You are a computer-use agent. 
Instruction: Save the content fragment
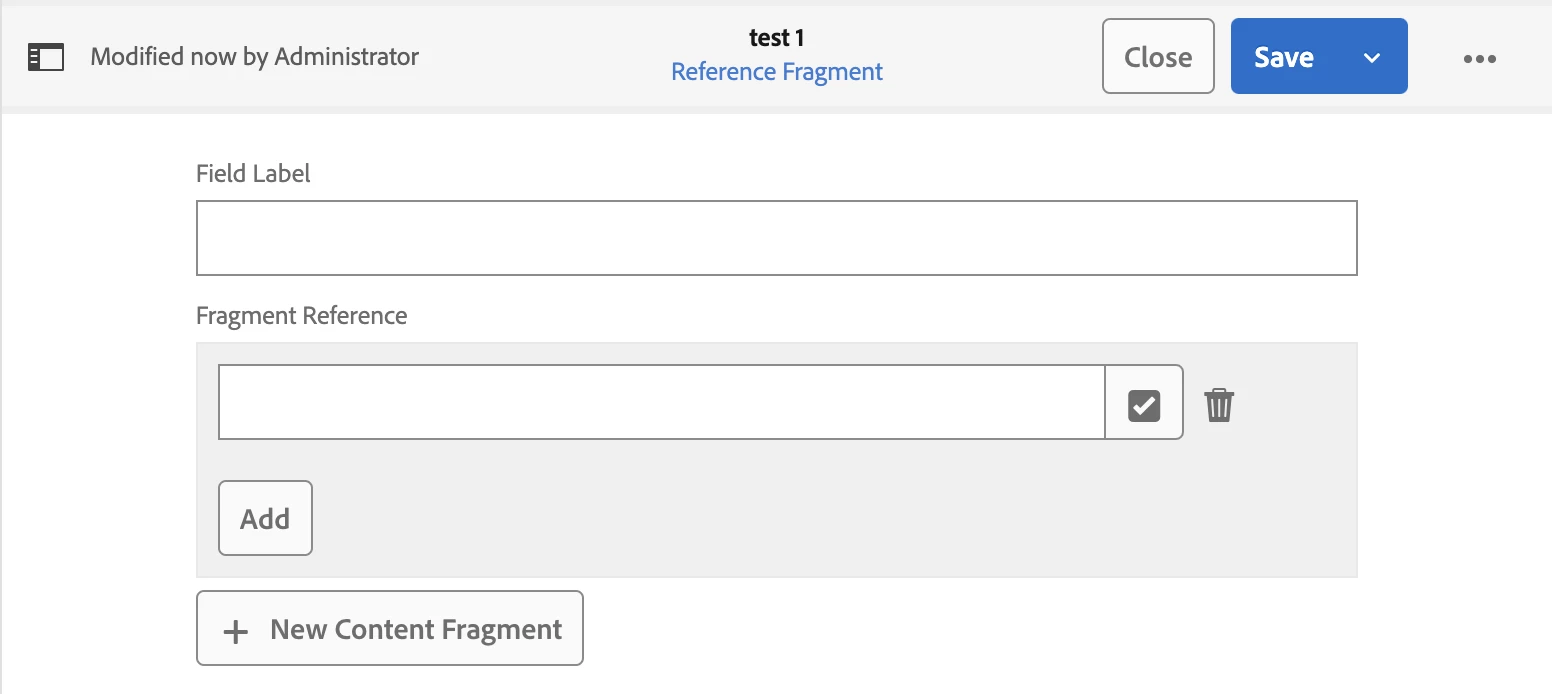[x=1284, y=57]
